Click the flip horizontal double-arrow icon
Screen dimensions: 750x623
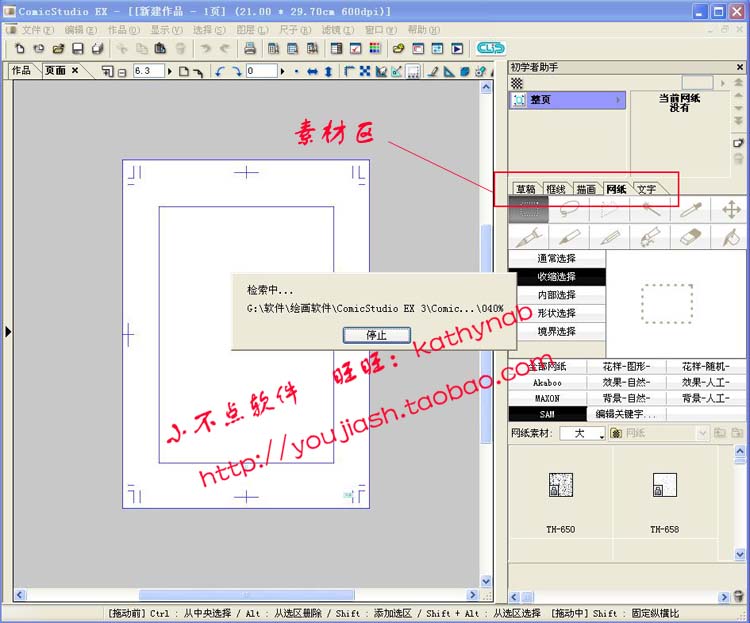[312, 72]
